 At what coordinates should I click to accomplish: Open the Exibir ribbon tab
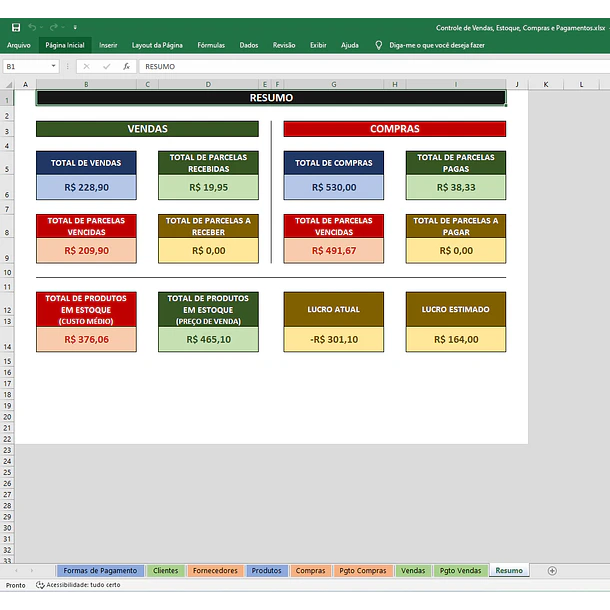318,45
